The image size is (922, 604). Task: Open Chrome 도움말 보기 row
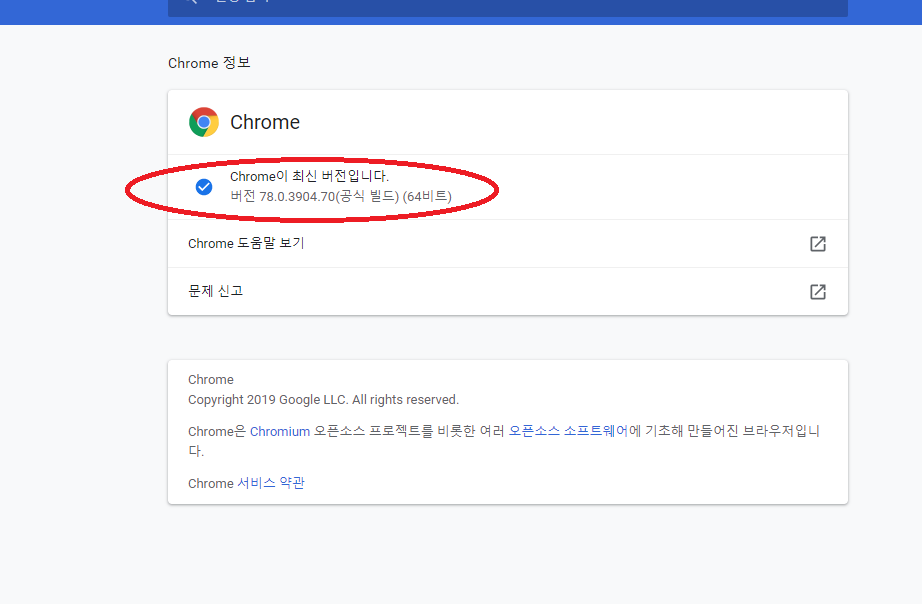point(507,243)
